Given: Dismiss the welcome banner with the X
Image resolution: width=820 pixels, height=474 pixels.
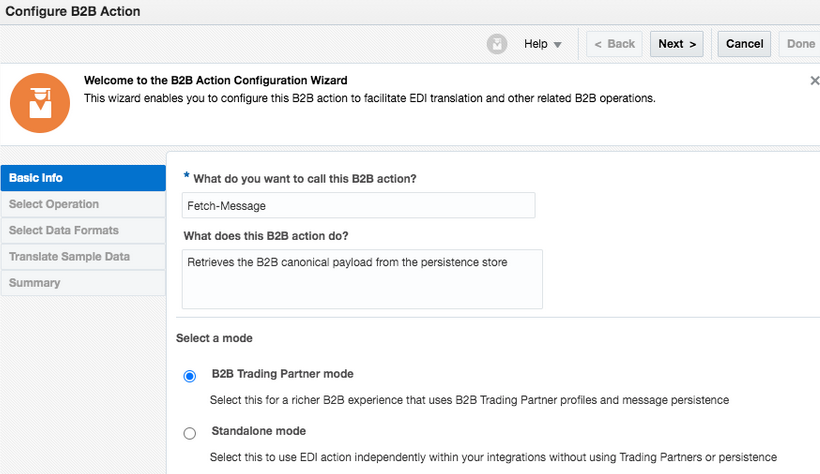Looking at the screenshot, I should (814, 81).
